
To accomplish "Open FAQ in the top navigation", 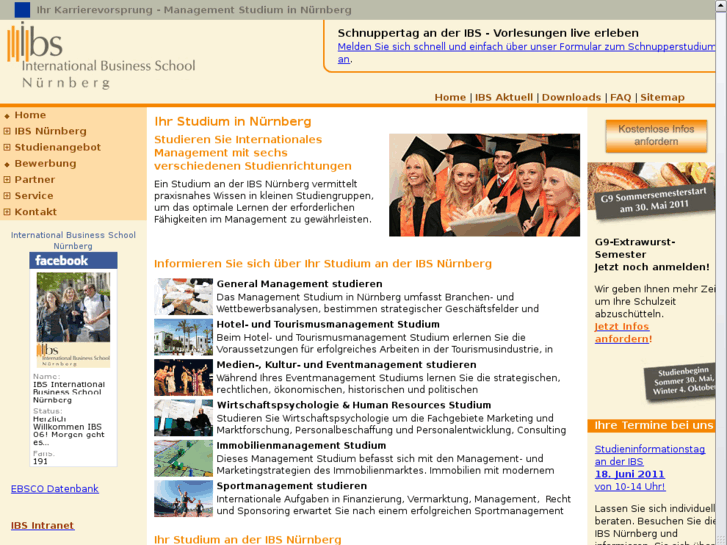I will click(620, 97).
